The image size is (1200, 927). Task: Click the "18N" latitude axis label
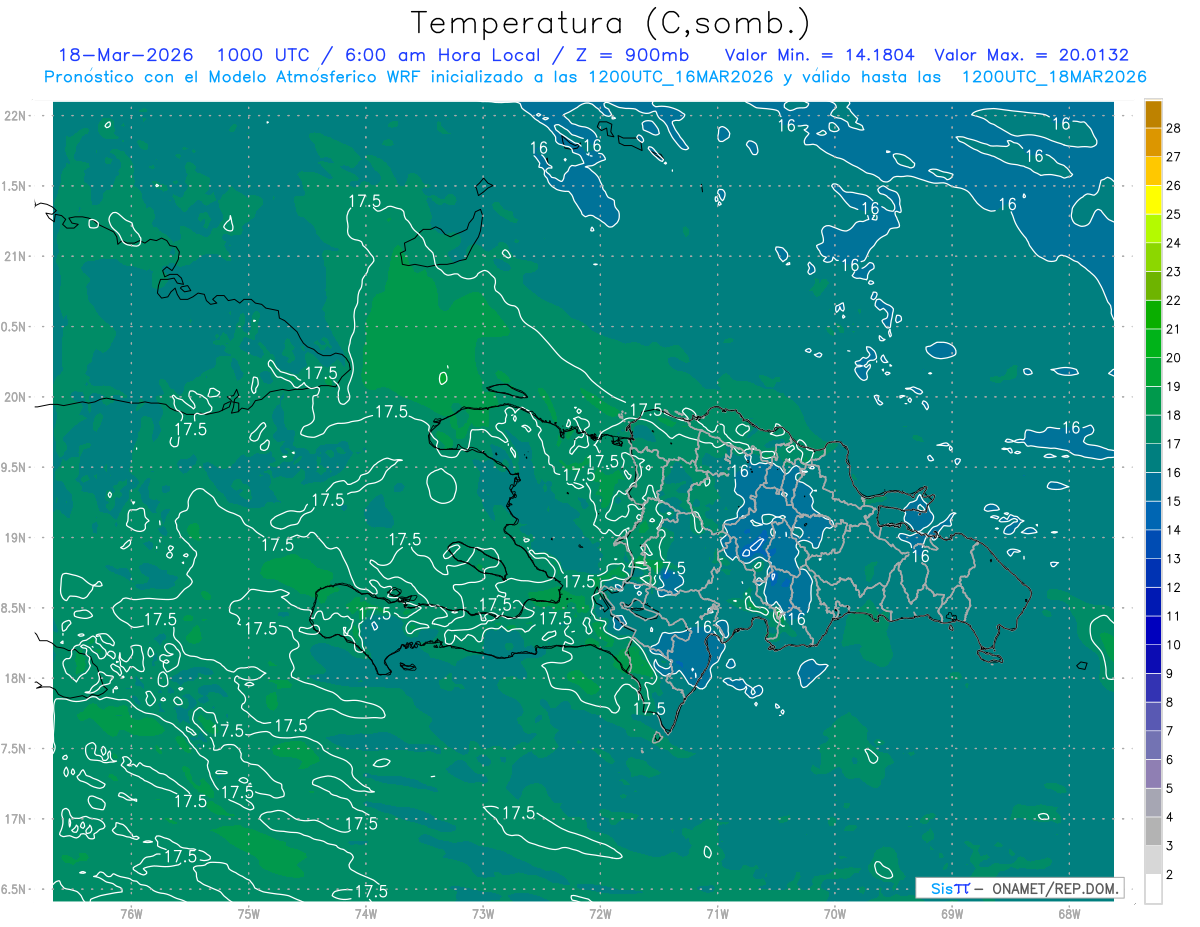(x=17, y=678)
